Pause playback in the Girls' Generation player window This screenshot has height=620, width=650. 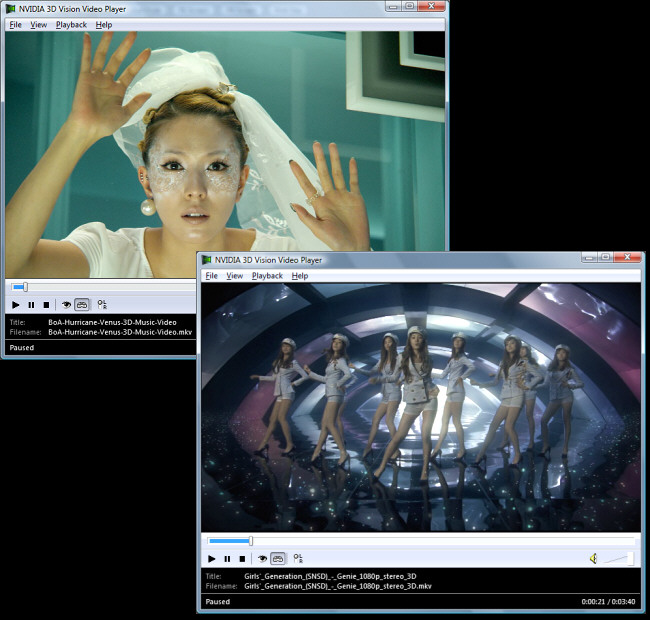[227, 559]
